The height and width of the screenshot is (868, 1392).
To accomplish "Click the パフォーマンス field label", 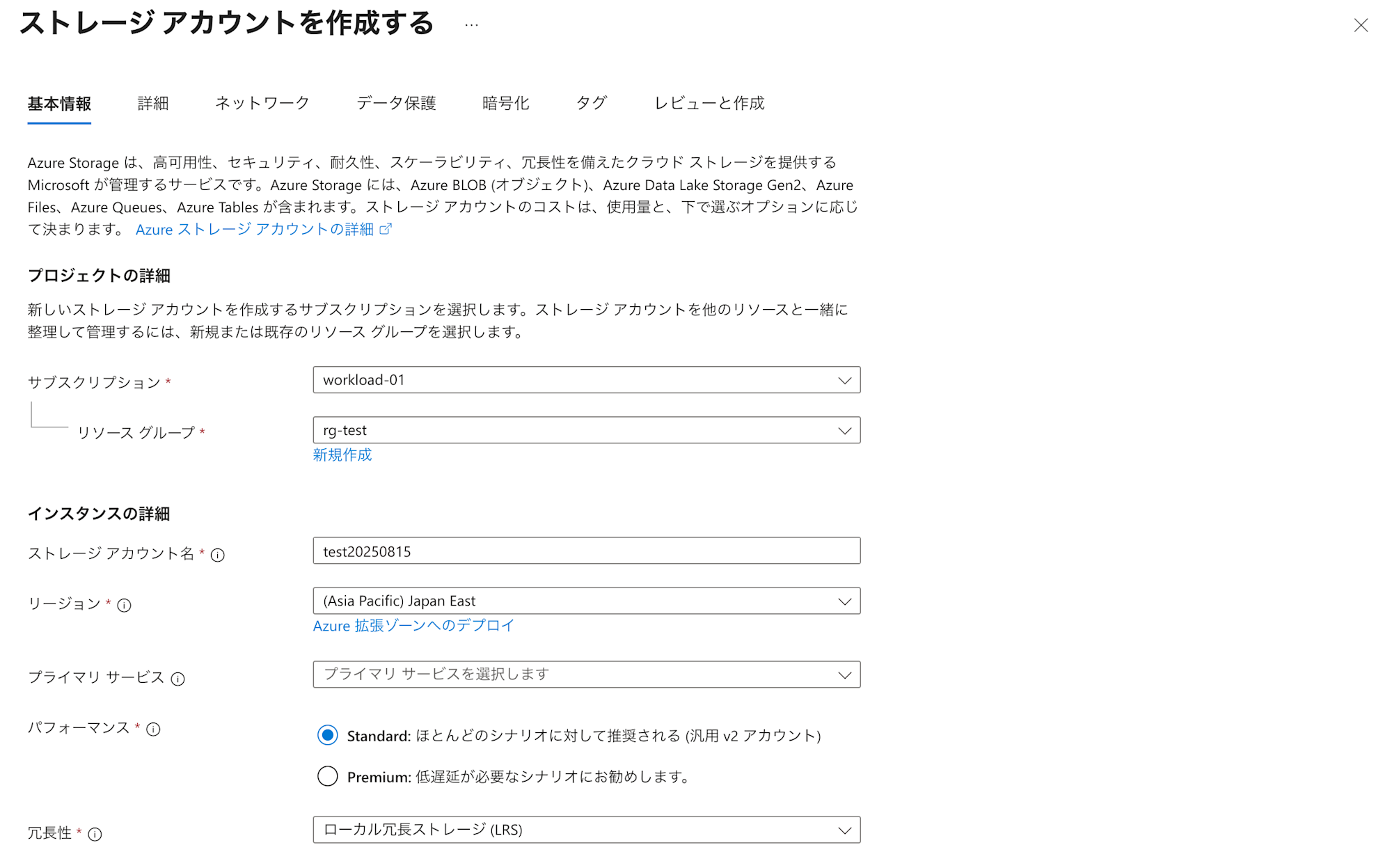I will click(79, 727).
